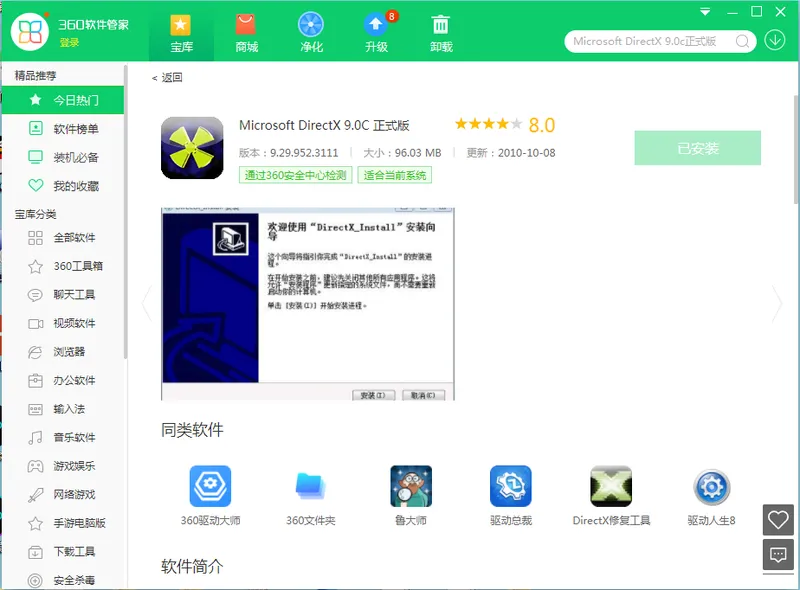This screenshot has width=800, height=590.
Task: Open the 驱动人生8 app icon
Action: pyautogui.click(x=711, y=486)
